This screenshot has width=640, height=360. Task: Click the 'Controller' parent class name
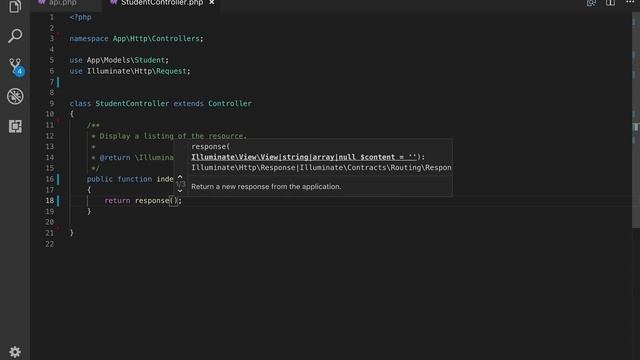(230, 103)
